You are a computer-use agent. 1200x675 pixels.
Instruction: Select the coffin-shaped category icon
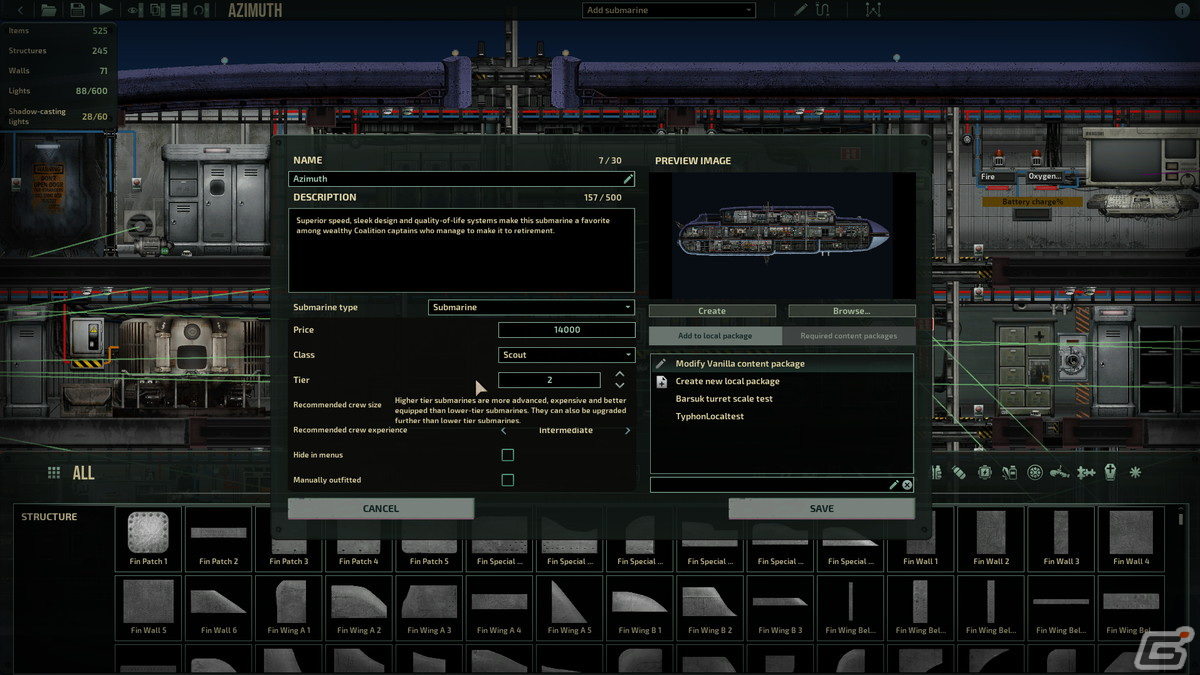click(x=1110, y=472)
